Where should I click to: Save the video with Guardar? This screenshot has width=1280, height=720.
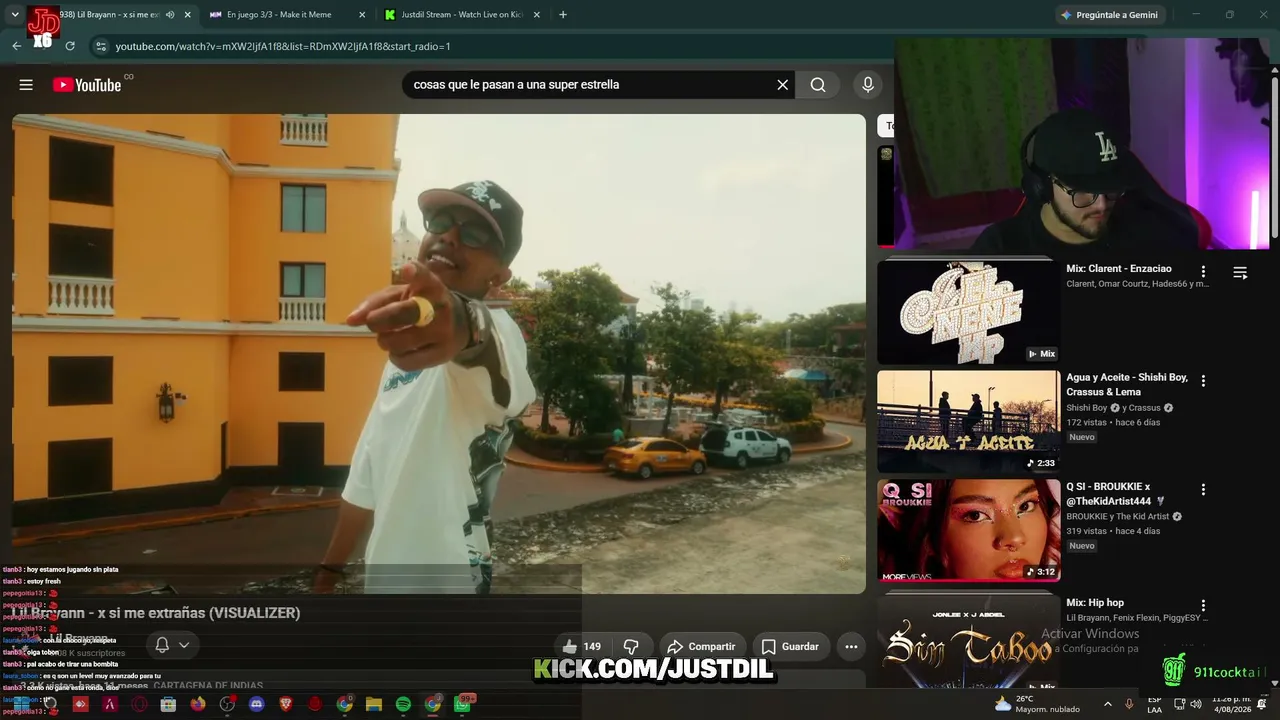click(x=790, y=647)
